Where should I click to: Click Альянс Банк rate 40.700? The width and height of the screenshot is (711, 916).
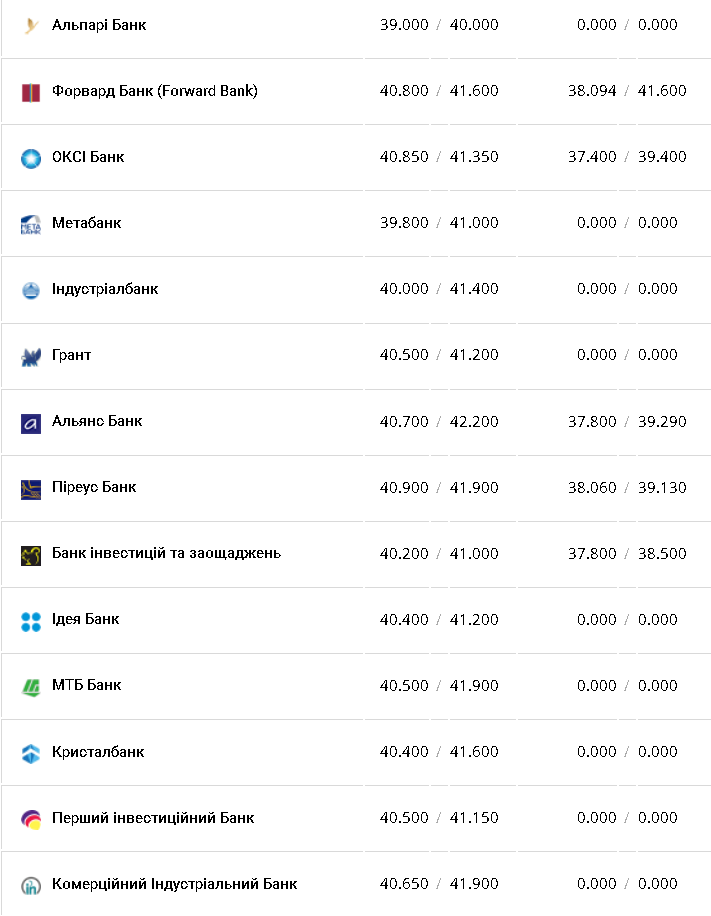404,422
